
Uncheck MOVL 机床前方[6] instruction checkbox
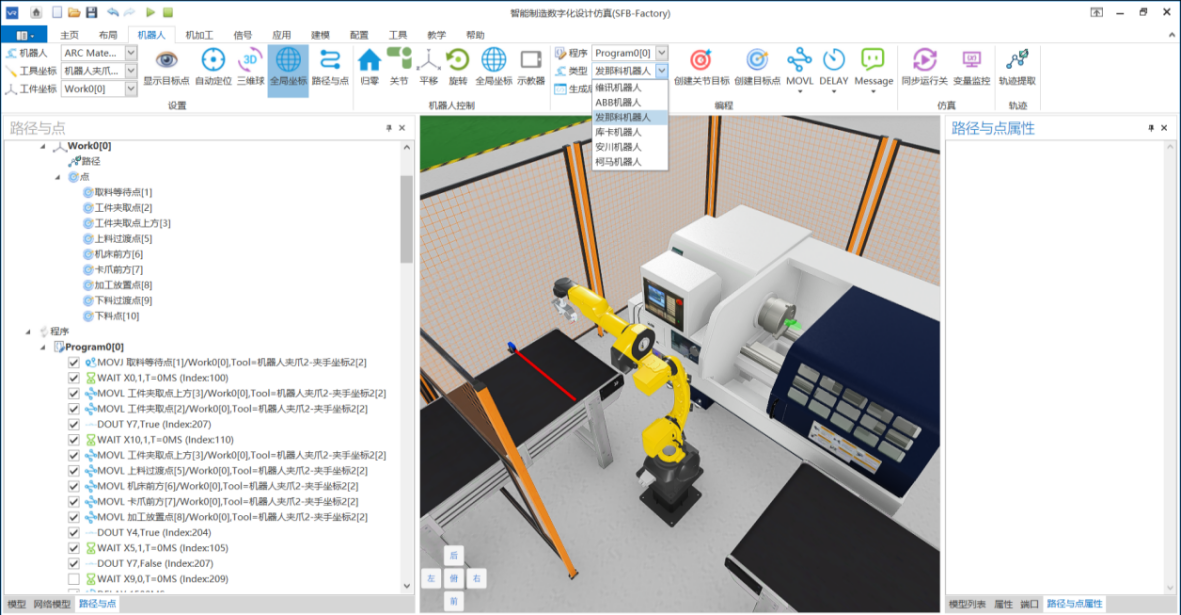(74, 486)
